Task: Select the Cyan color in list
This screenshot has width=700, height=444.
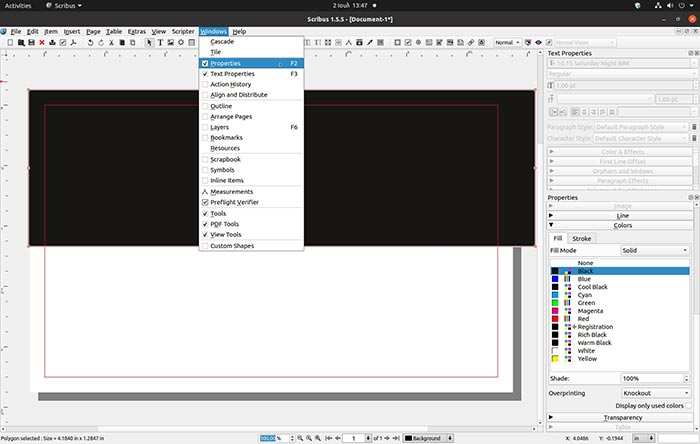Action: (620, 295)
